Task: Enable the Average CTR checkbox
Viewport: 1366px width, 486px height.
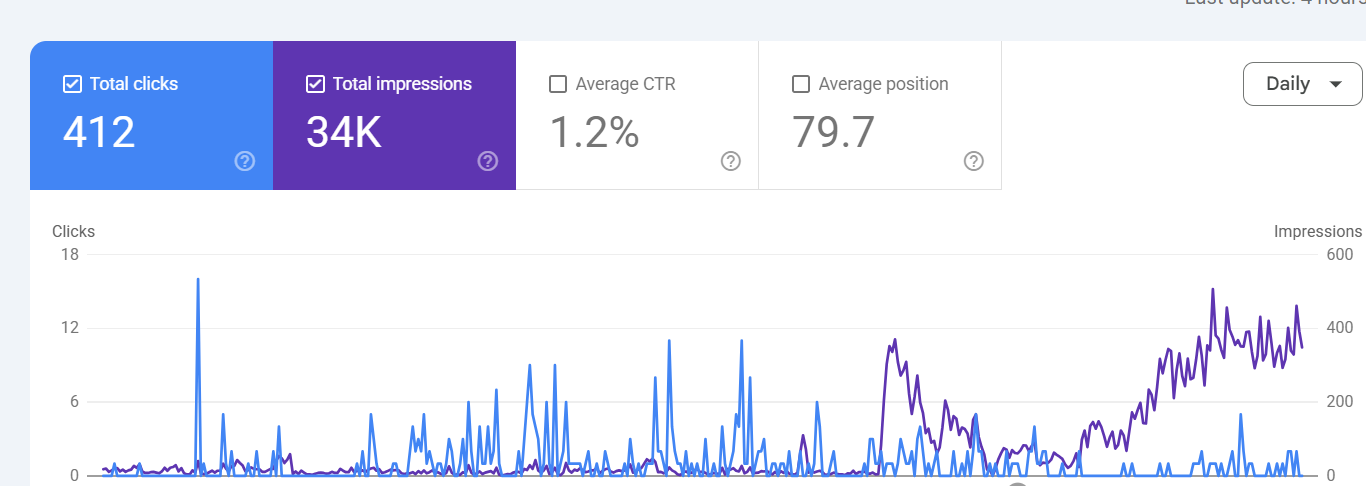Action: (x=558, y=84)
